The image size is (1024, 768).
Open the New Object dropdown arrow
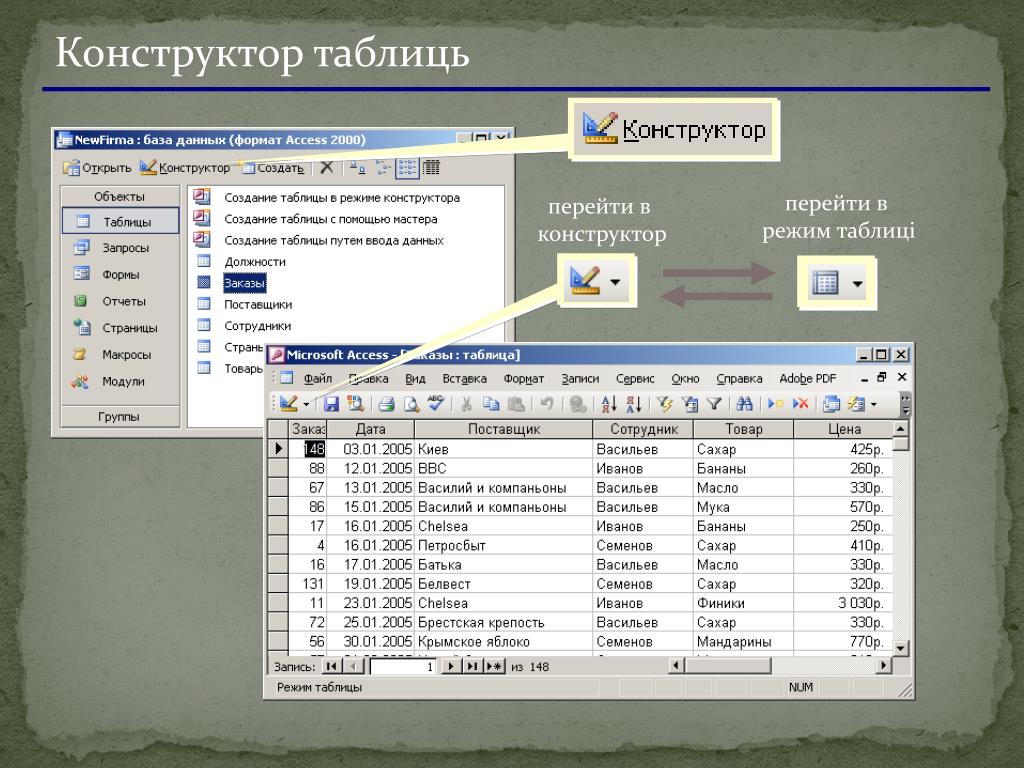click(874, 405)
